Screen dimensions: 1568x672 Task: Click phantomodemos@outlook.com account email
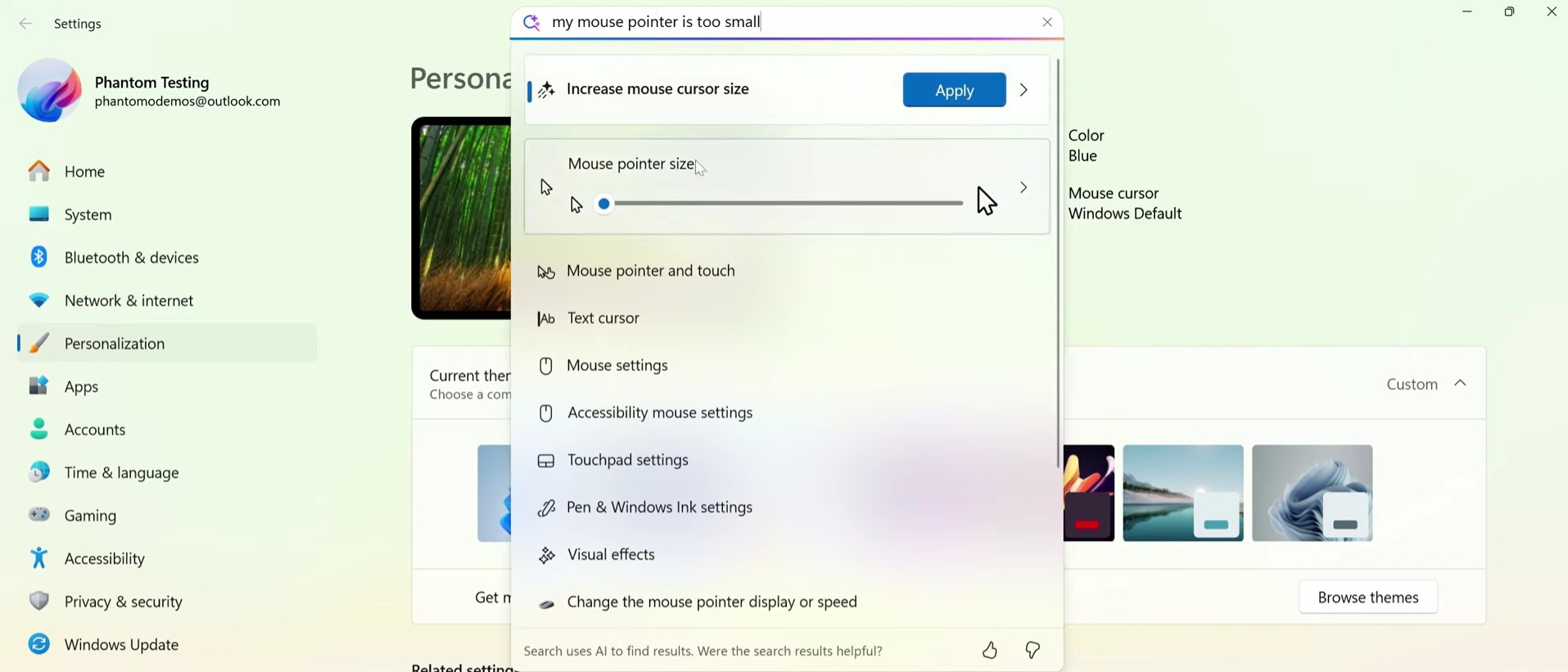(188, 102)
